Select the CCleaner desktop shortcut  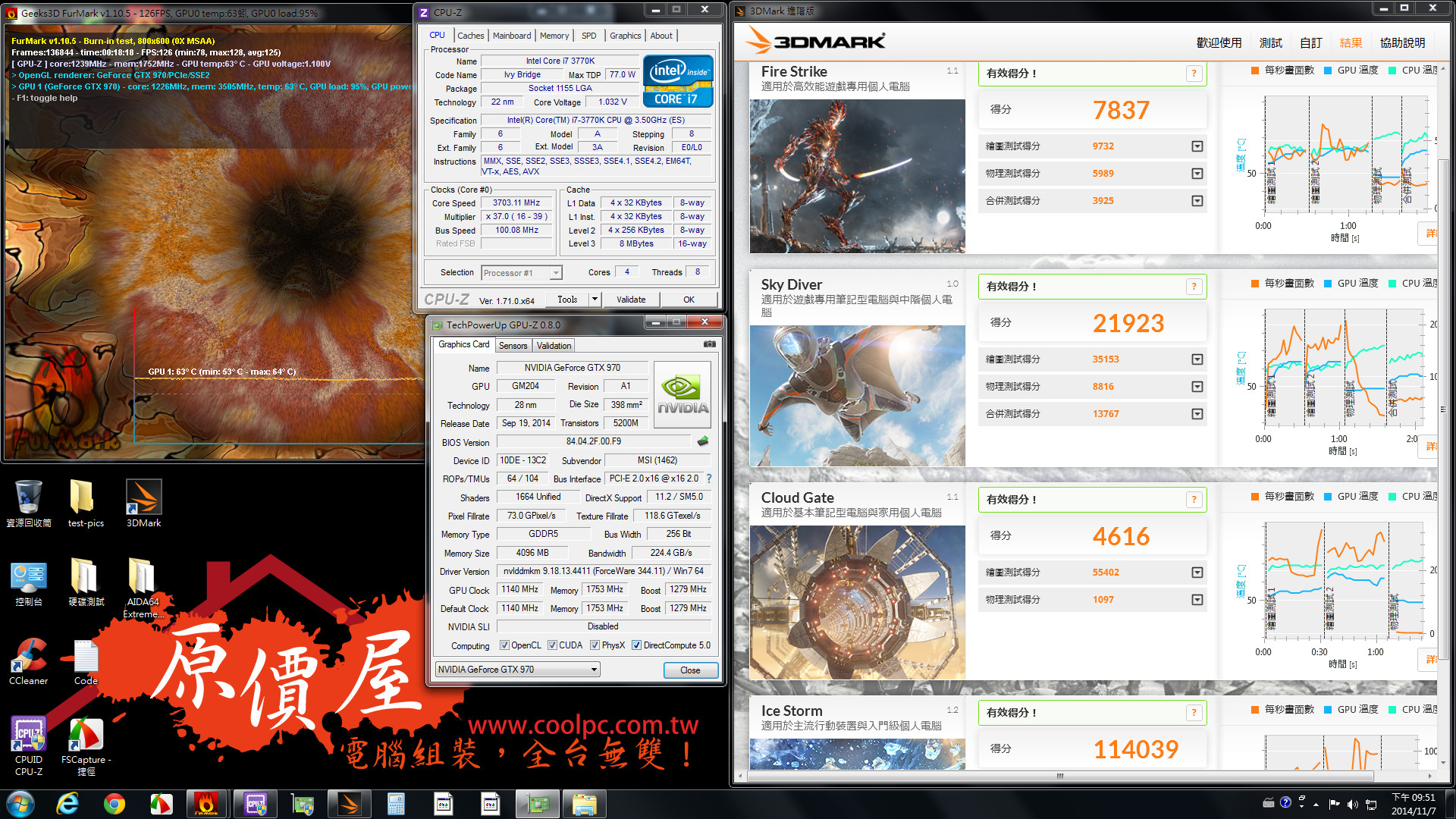(x=29, y=661)
